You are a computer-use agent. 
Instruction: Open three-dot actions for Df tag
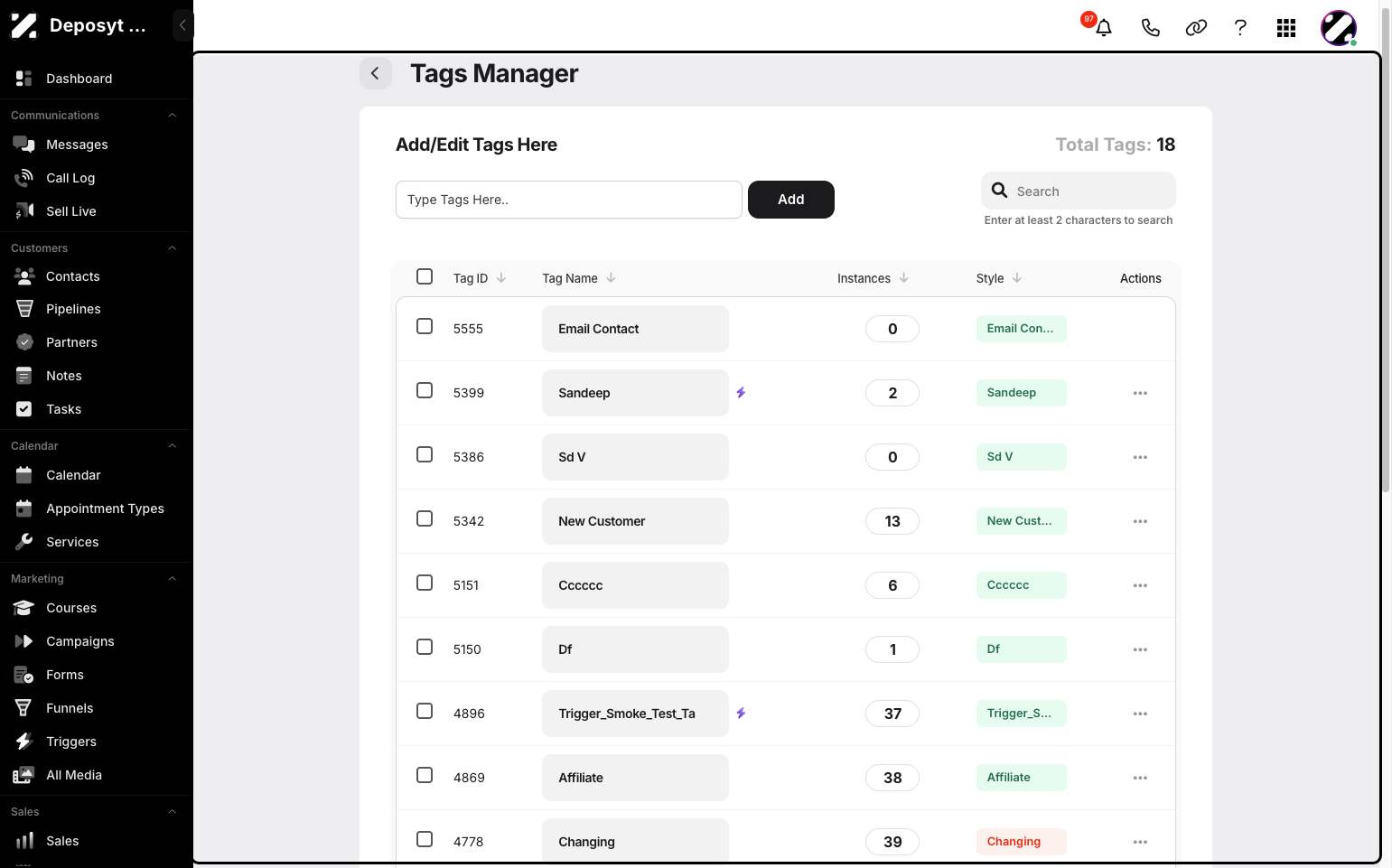[1140, 649]
